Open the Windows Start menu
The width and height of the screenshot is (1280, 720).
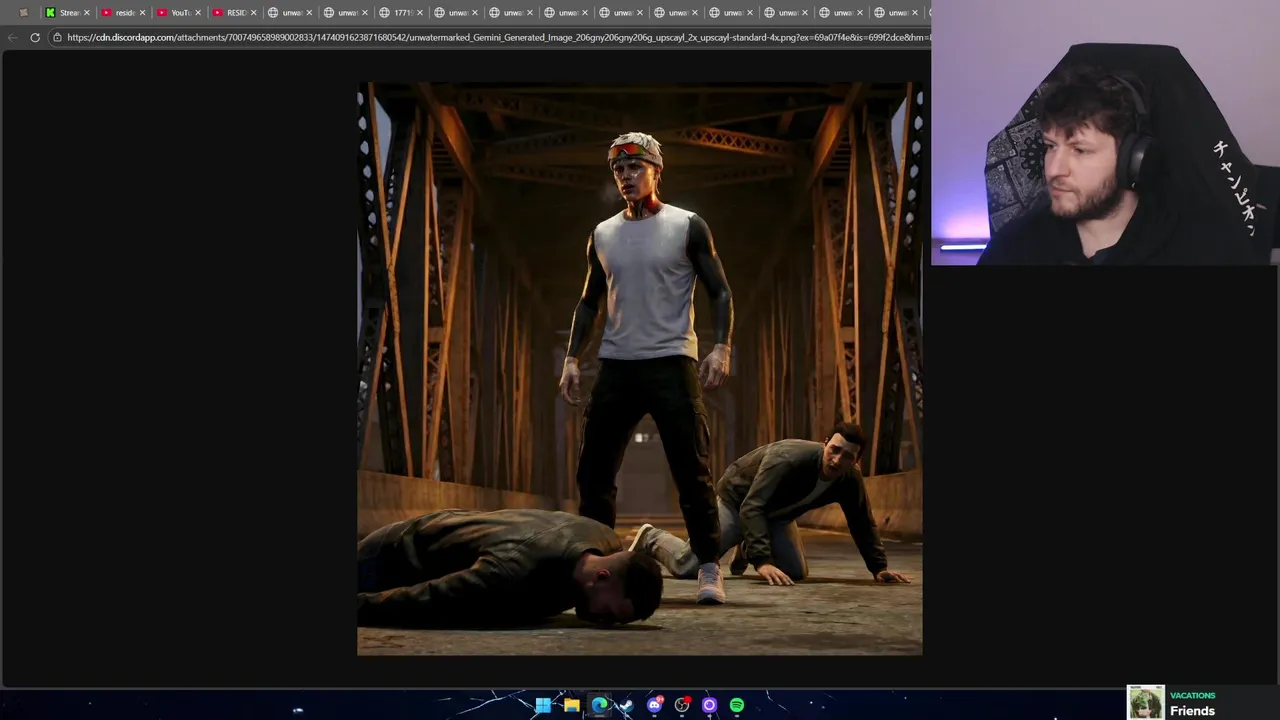(x=543, y=705)
